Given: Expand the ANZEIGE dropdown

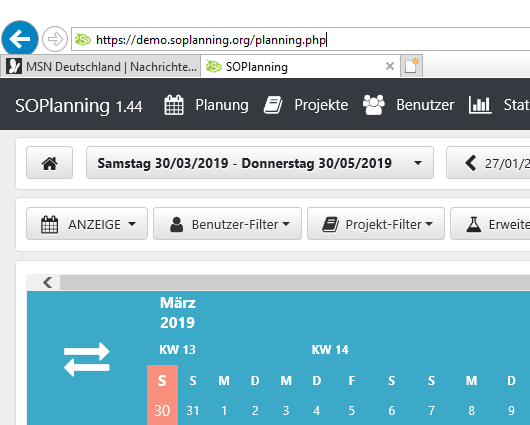Looking at the screenshot, I should [87, 224].
